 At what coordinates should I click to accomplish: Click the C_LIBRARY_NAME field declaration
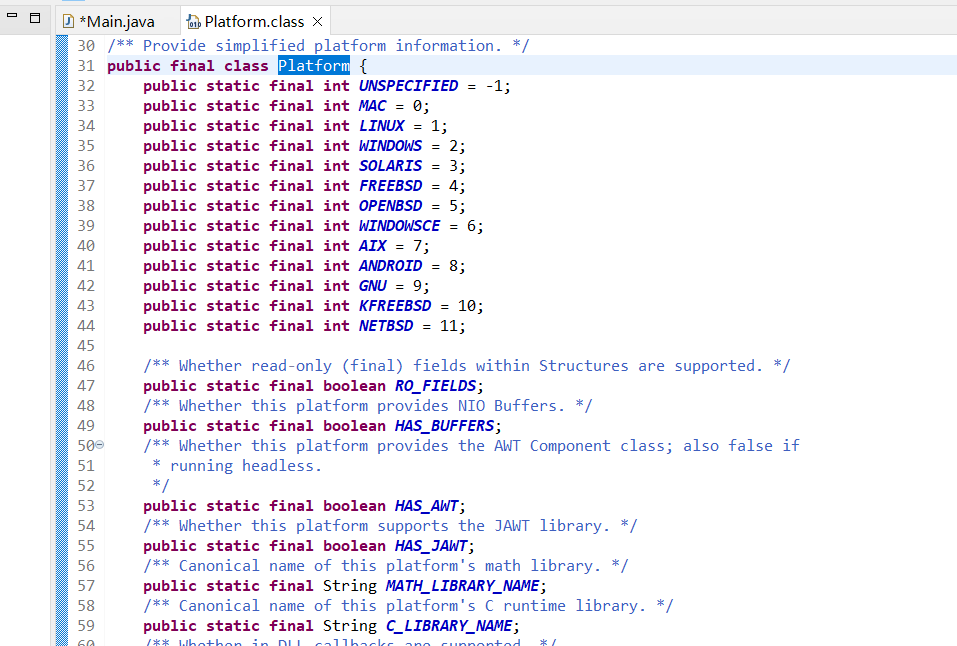tap(450, 625)
